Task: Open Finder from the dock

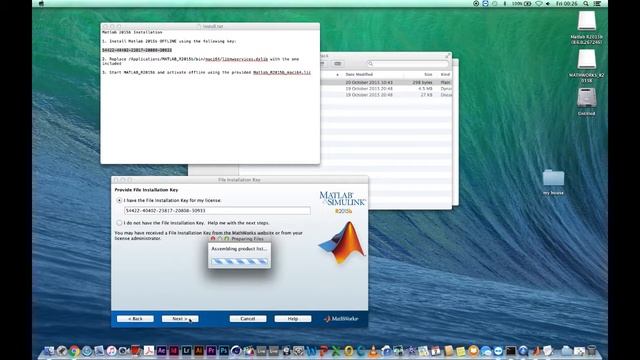Action: [49, 351]
